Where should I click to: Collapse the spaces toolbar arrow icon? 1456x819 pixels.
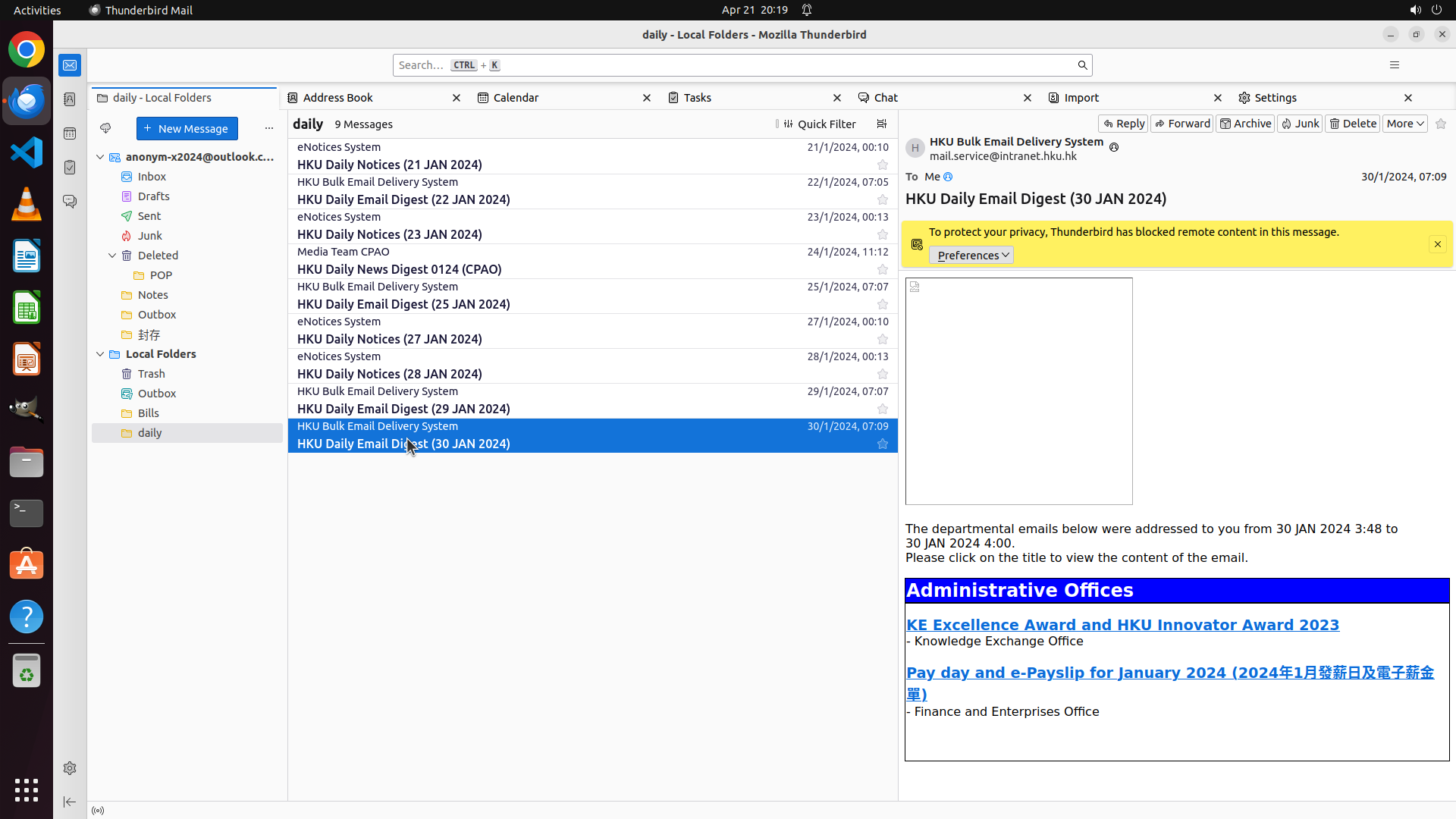point(70,802)
